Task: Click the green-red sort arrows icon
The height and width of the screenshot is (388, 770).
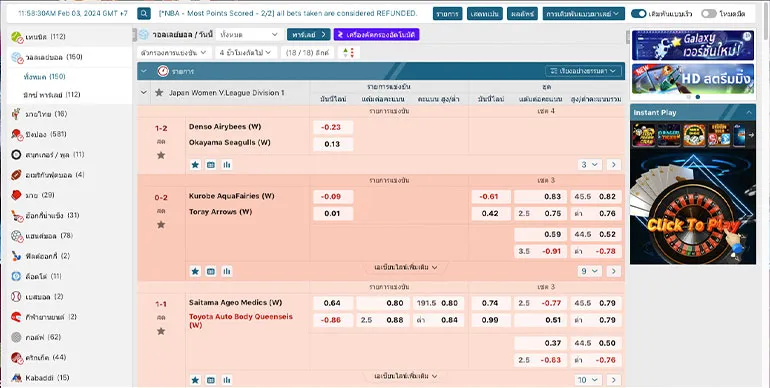Action: tap(349, 52)
